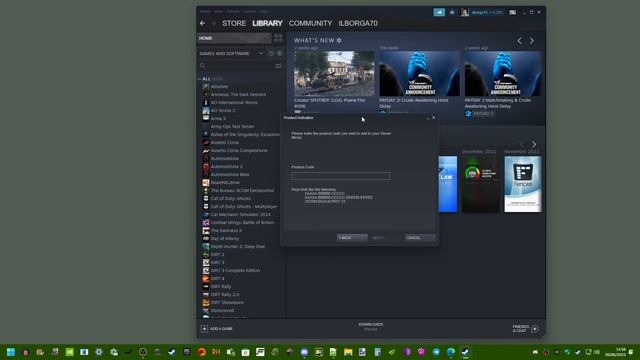Open File Explorer from the taskbar
Image resolution: width=640 pixels, height=360 pixels.
tap(348, 352)
